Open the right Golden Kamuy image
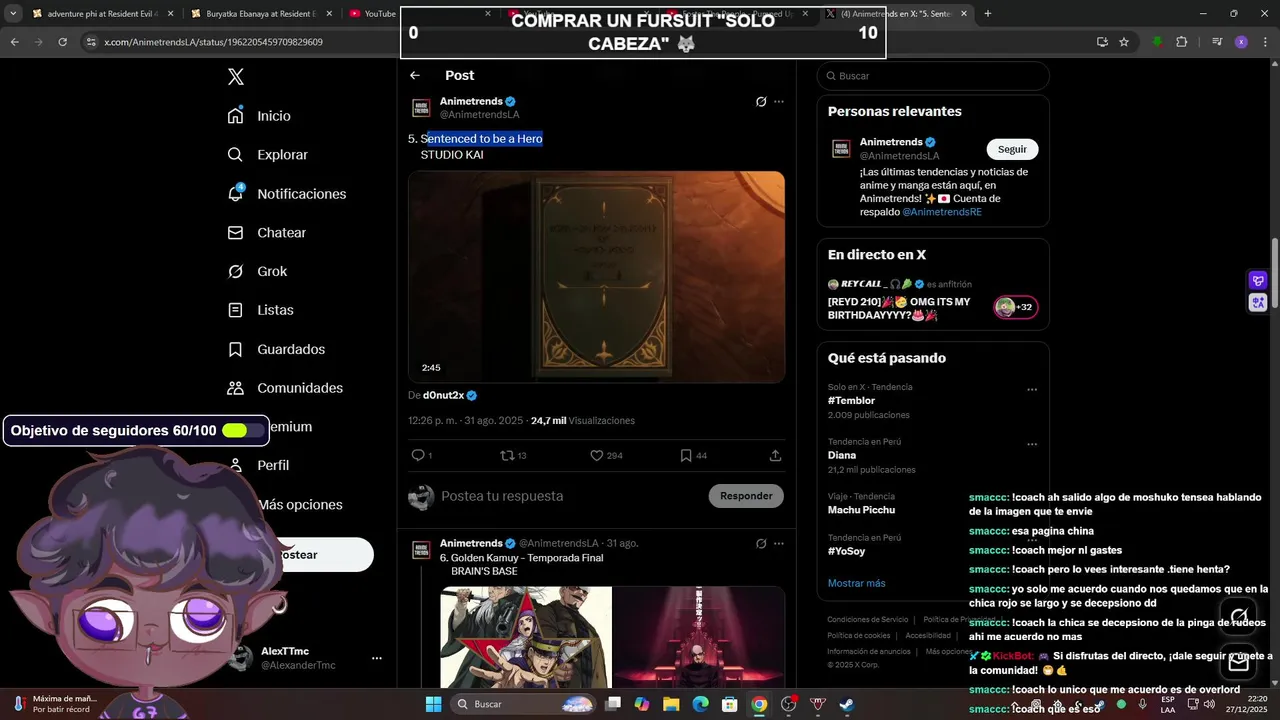The height and width of the screenshot is (720, 1280). [699, 637]
